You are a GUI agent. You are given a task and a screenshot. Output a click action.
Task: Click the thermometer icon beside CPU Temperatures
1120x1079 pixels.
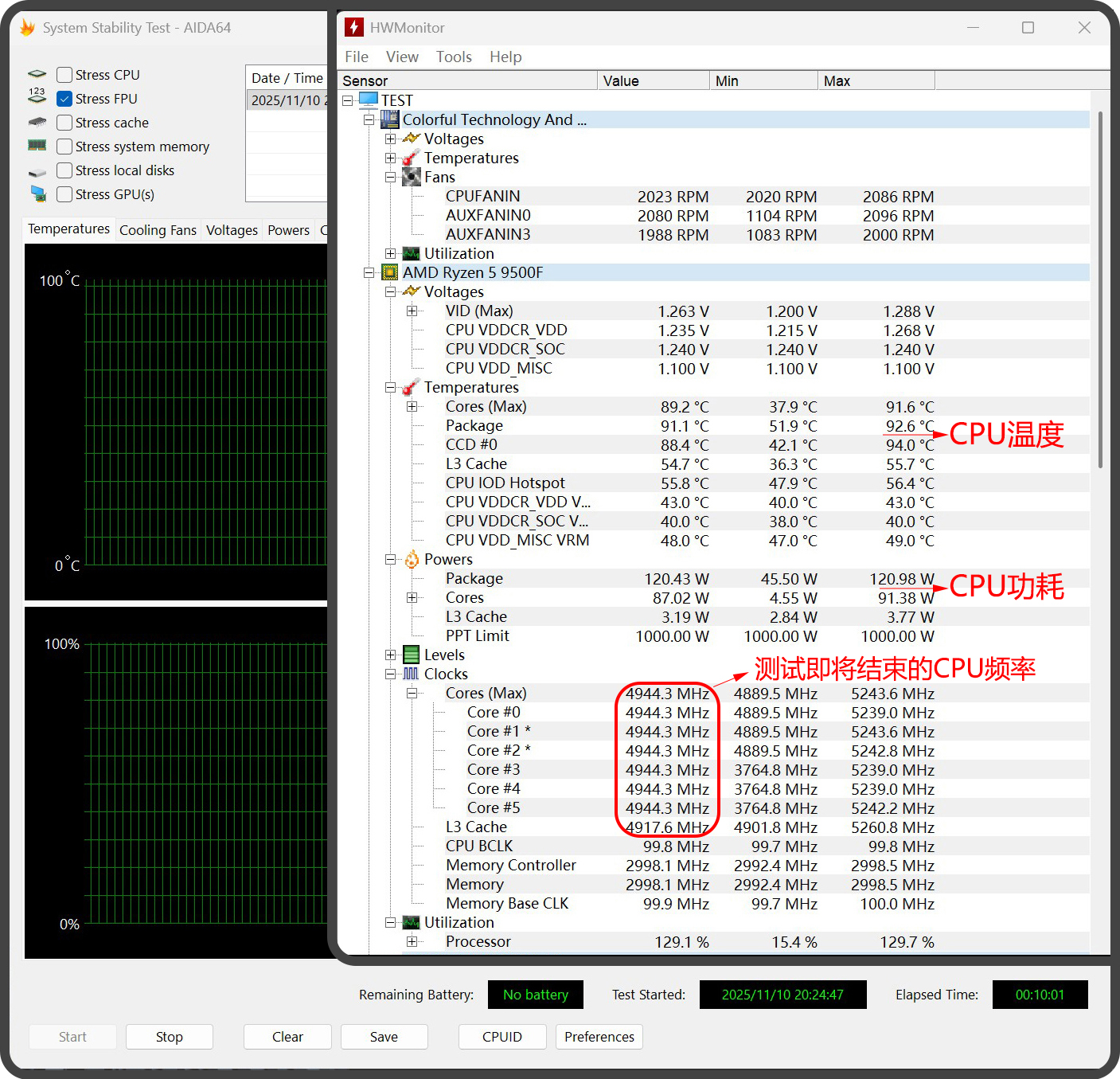[411, 387]
